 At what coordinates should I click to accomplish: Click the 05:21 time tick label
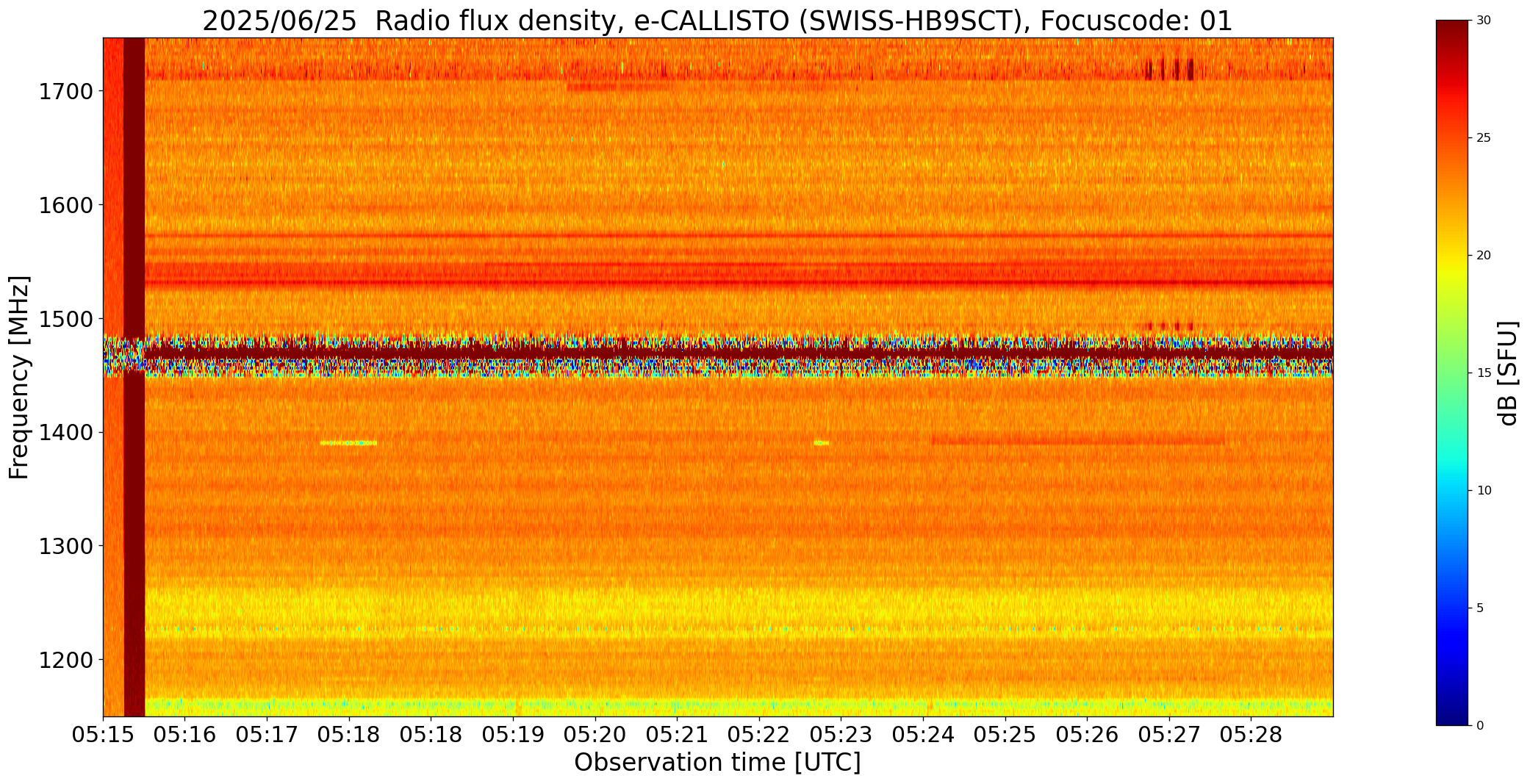[677, 735]
